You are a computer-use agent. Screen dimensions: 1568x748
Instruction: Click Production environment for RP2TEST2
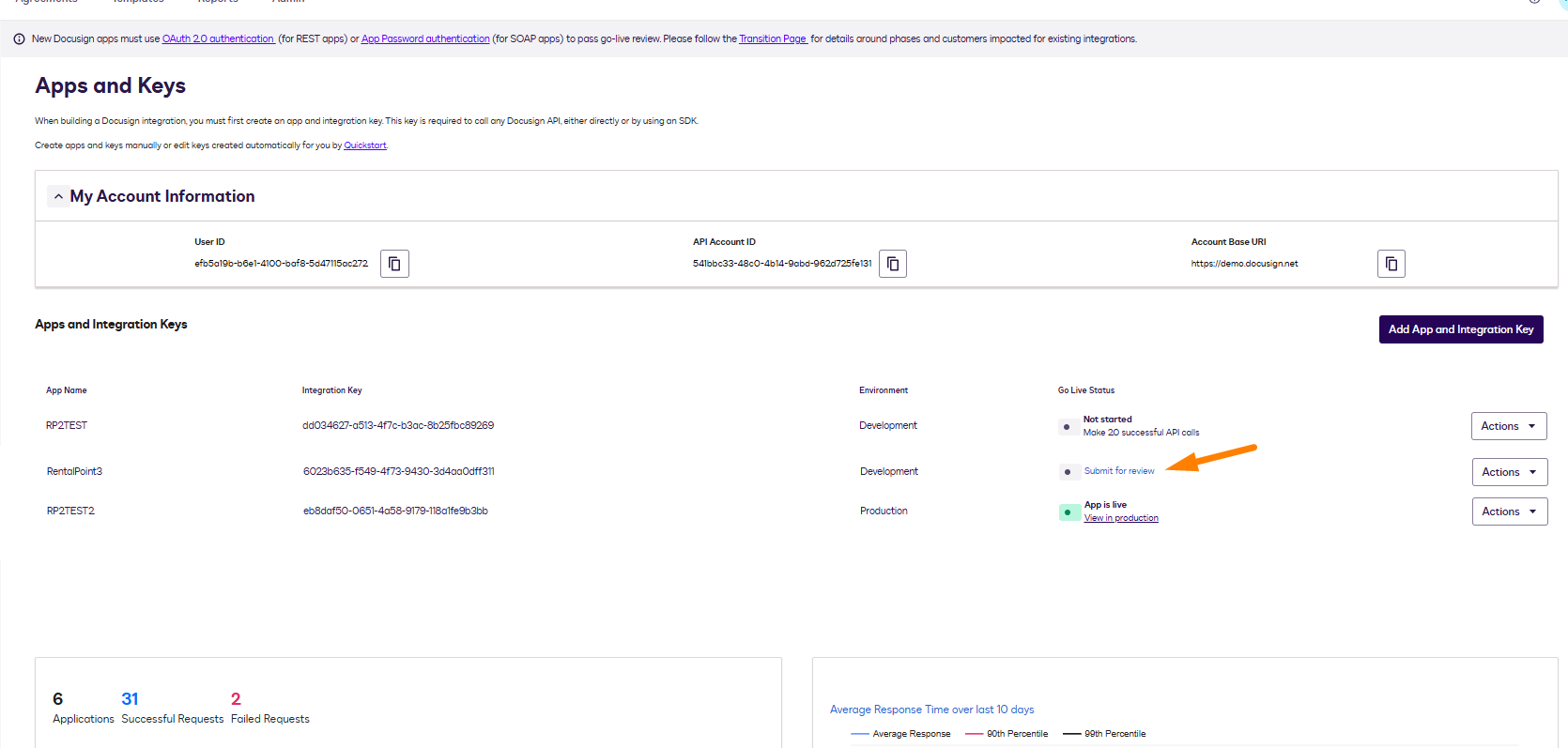(884, 511)
